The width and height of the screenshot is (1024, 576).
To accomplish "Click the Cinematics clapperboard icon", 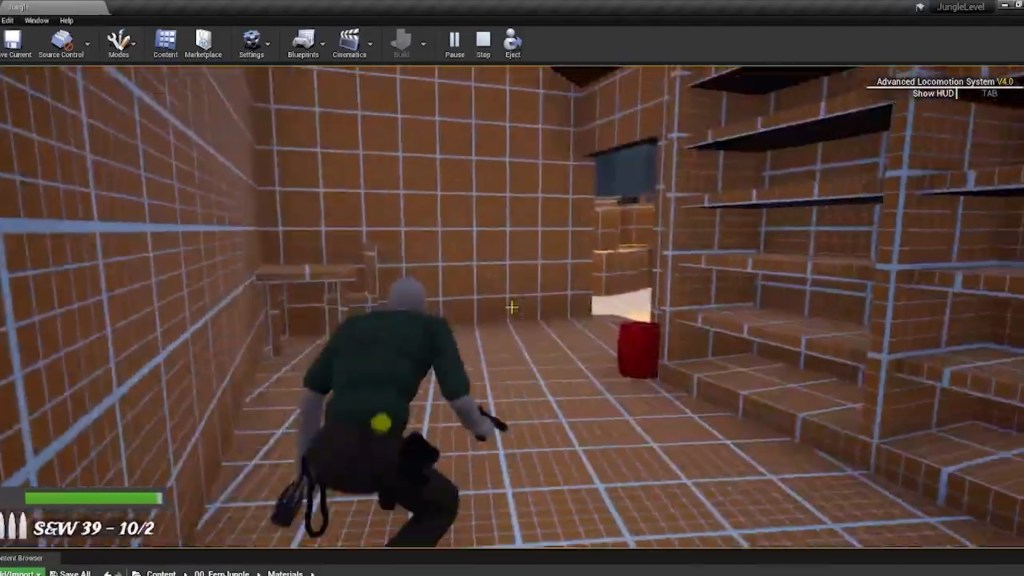I will (x=349, y=41).
